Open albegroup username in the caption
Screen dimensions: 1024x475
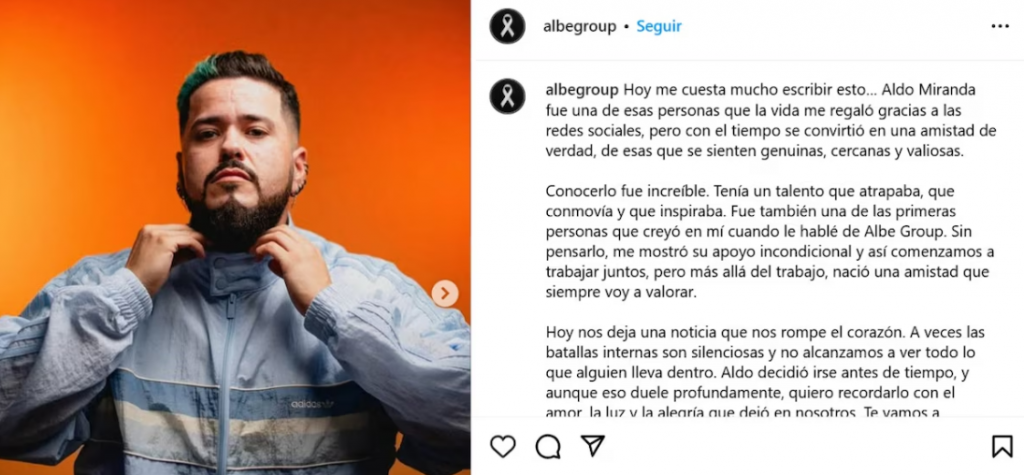click(x=582, y=90)
